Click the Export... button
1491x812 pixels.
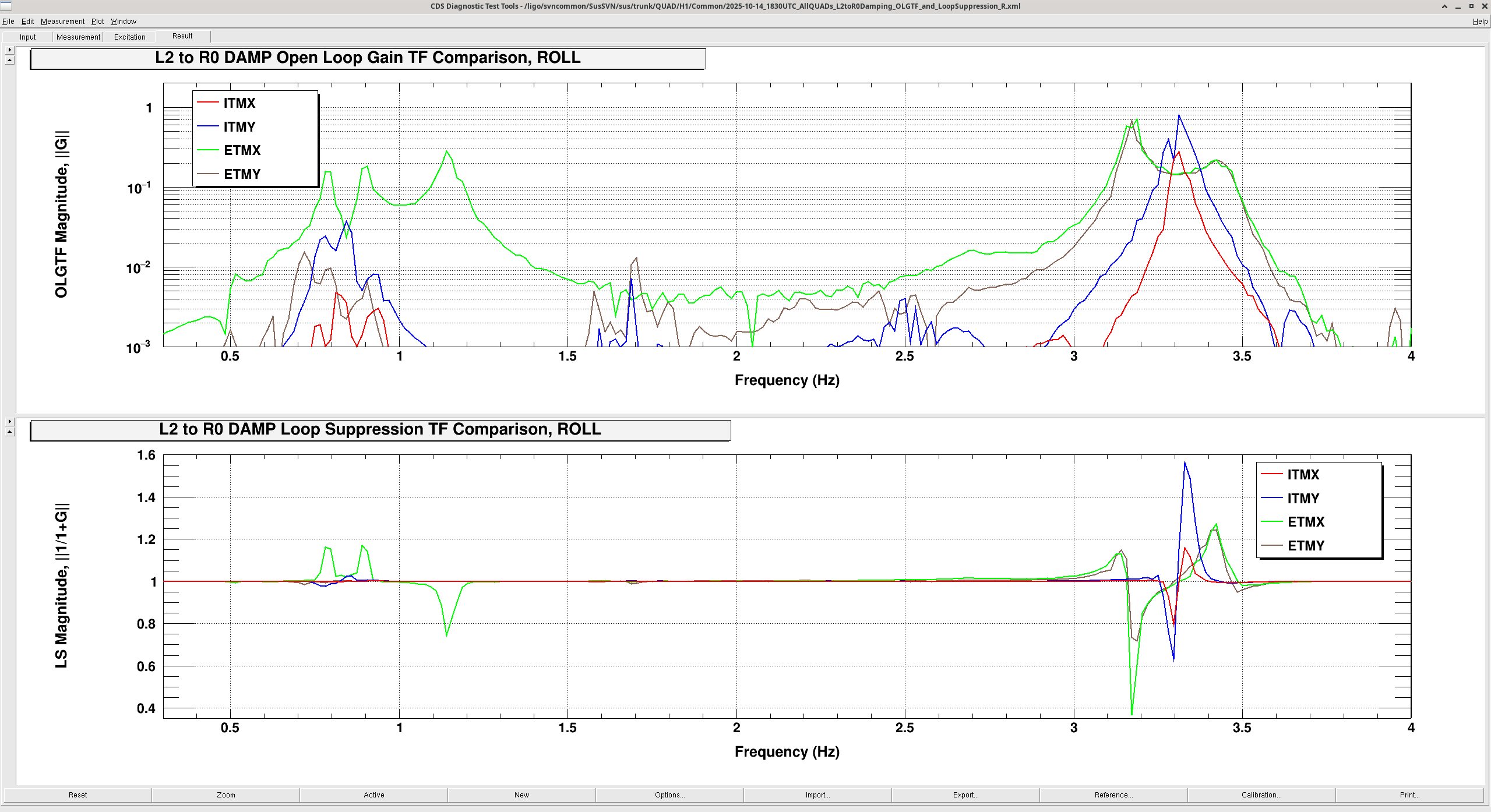pyautogui.click(x=965, y=795)
